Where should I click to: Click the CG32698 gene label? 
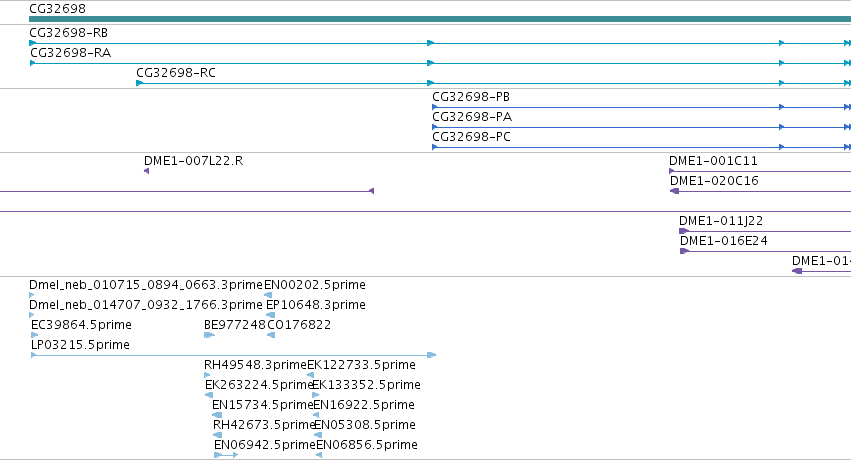tap(57, 9)
